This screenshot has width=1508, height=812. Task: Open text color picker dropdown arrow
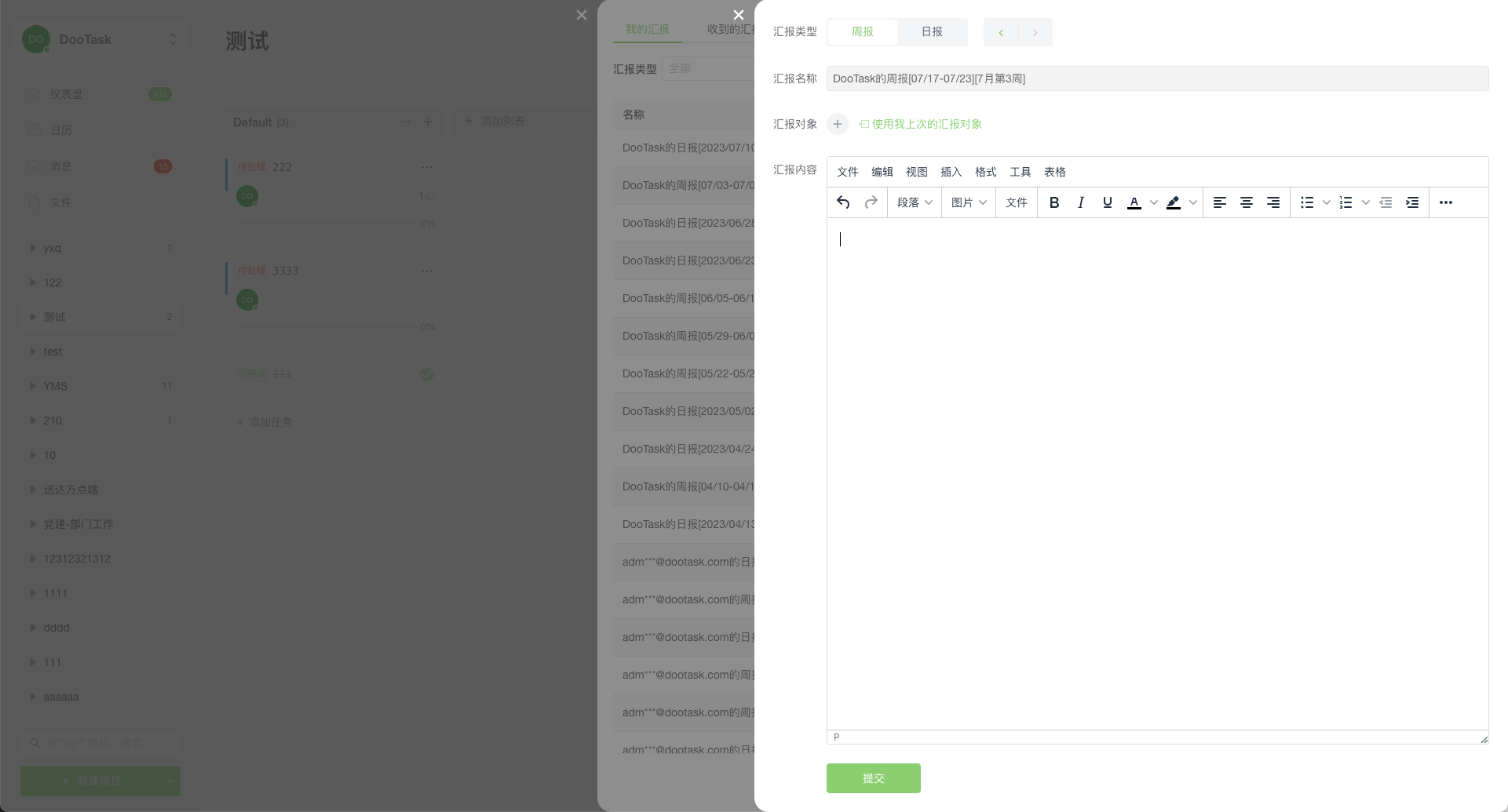coord(1153,202)
